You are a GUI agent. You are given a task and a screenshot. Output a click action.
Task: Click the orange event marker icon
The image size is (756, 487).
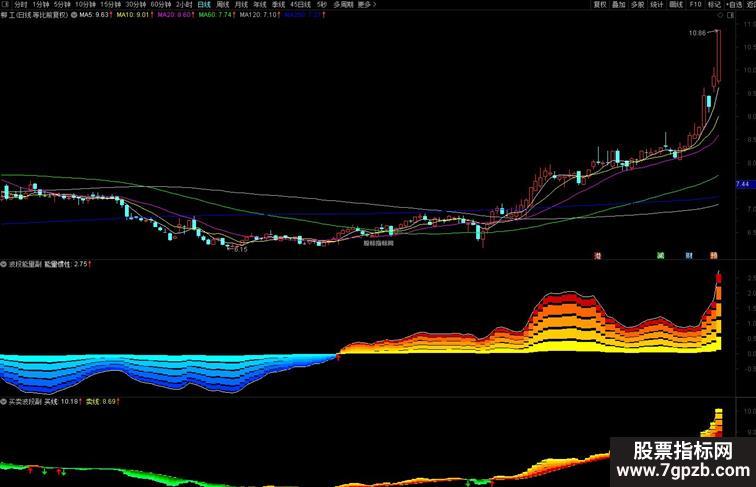pyautogui.click(x=714, y=256)
